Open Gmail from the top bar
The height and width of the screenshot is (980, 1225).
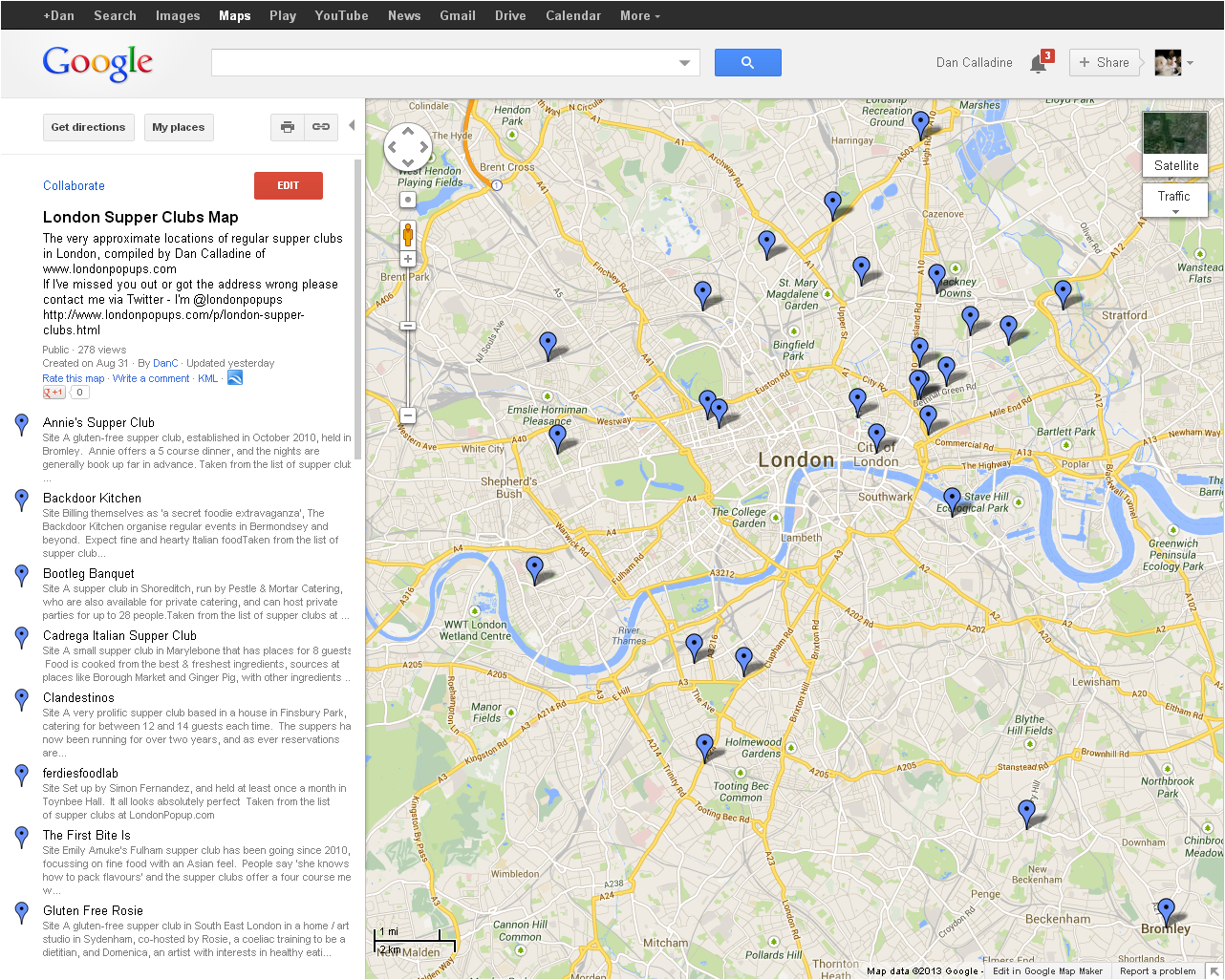(458, 15)
